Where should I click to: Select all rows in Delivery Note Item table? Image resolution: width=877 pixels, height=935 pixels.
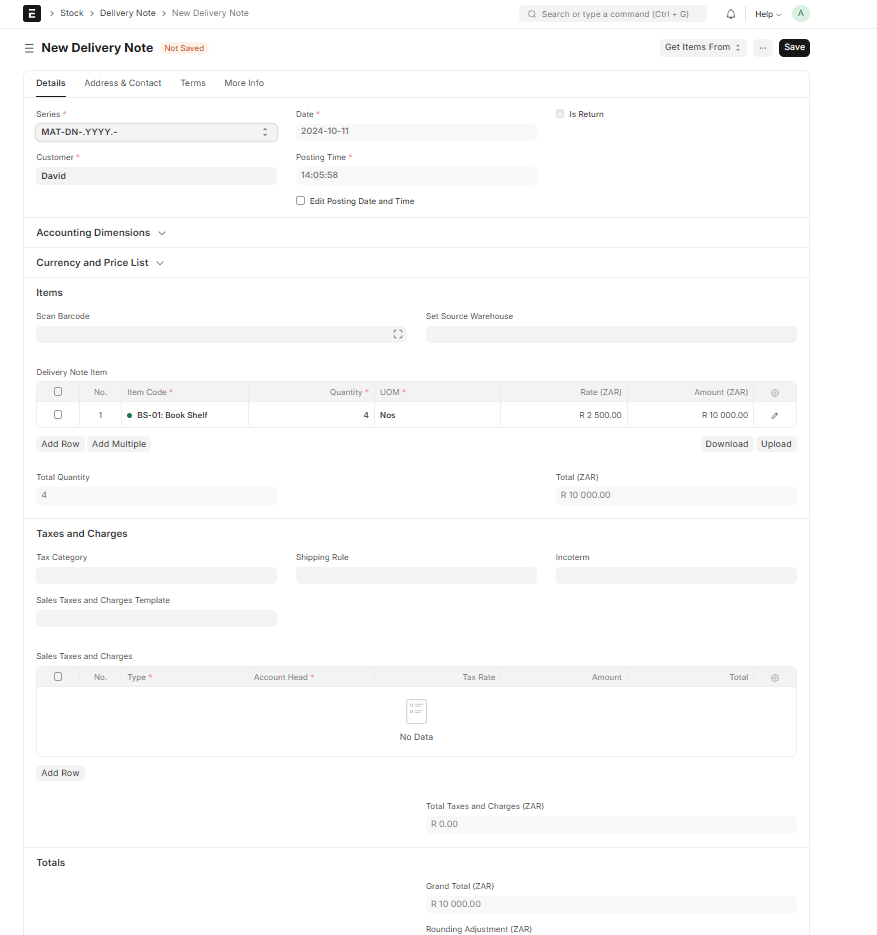58,392
